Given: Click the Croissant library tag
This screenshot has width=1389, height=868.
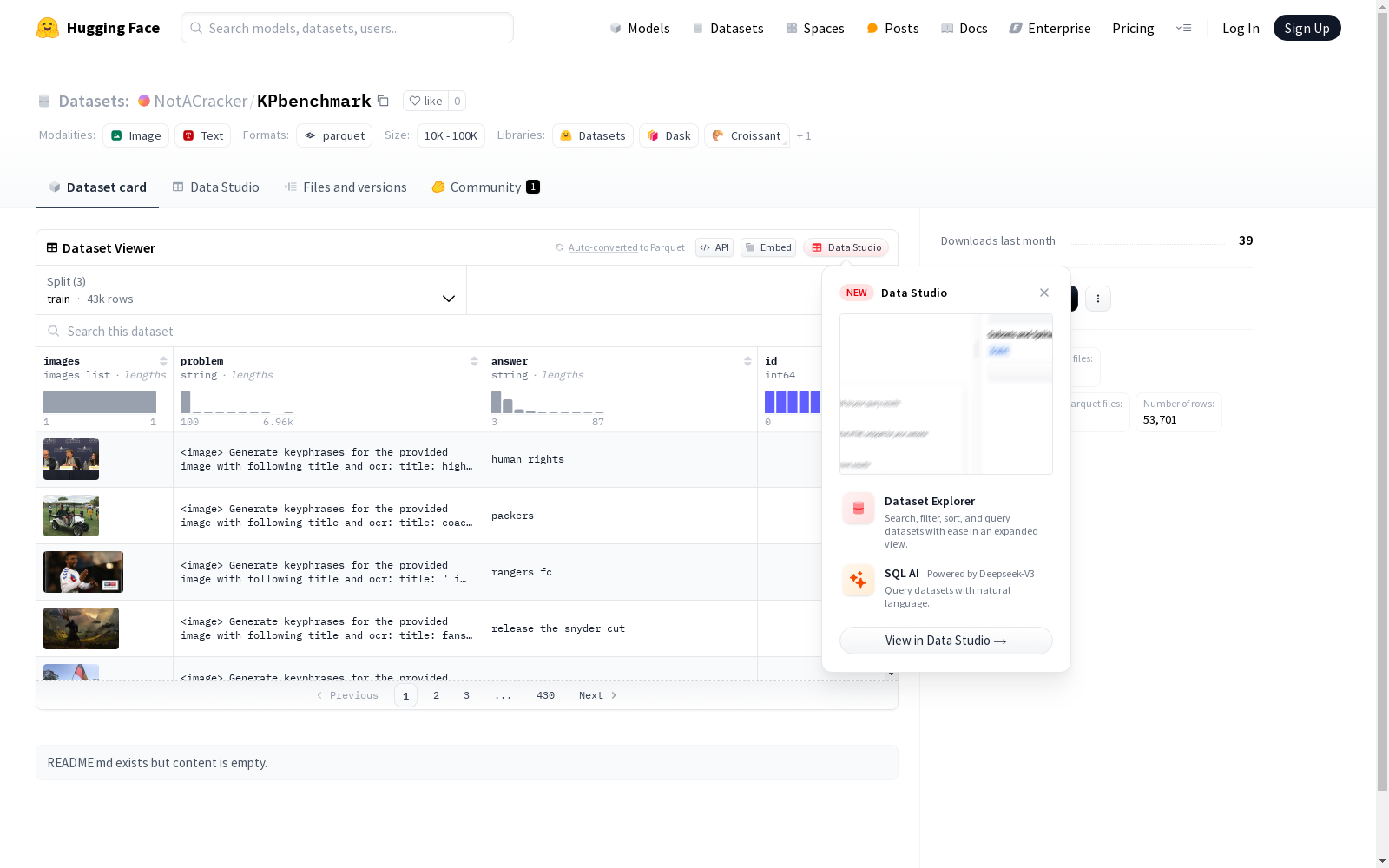Looking at the screenshot, I should click(747, 135).
